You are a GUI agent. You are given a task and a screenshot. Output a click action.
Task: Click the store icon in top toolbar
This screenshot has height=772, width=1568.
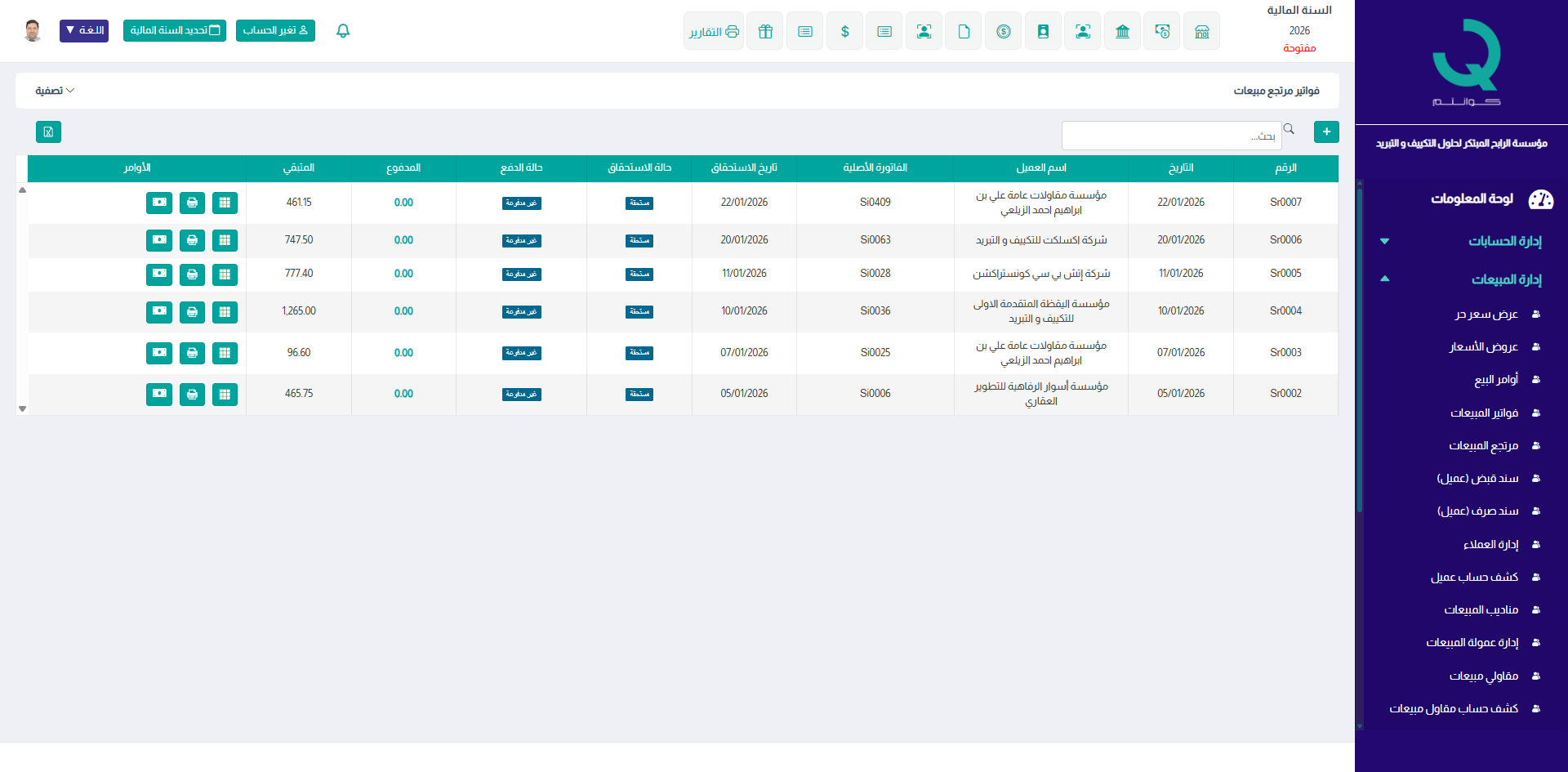click(x=1201, y=31)
